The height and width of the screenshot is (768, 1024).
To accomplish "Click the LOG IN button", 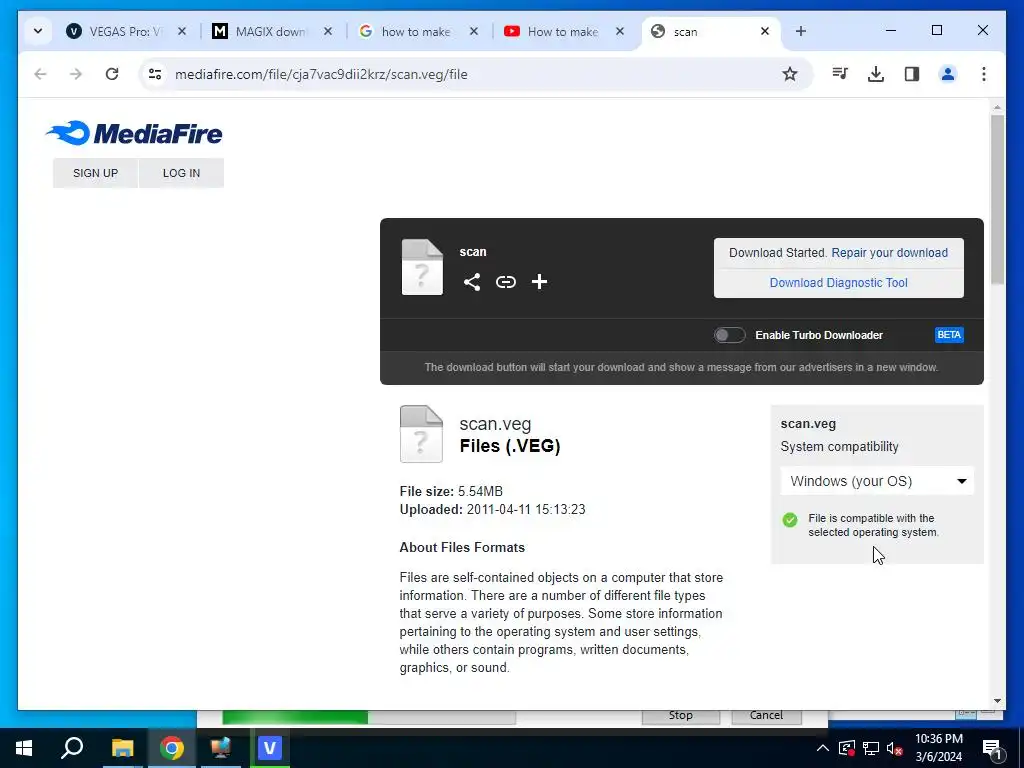I will [x=182, y=173].
